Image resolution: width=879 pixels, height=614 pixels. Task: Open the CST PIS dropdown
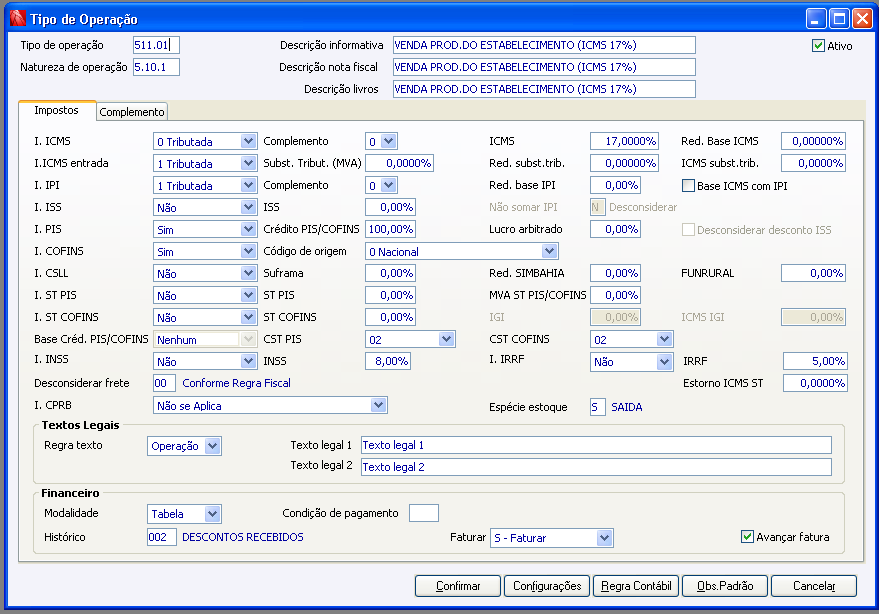(447, 340)
